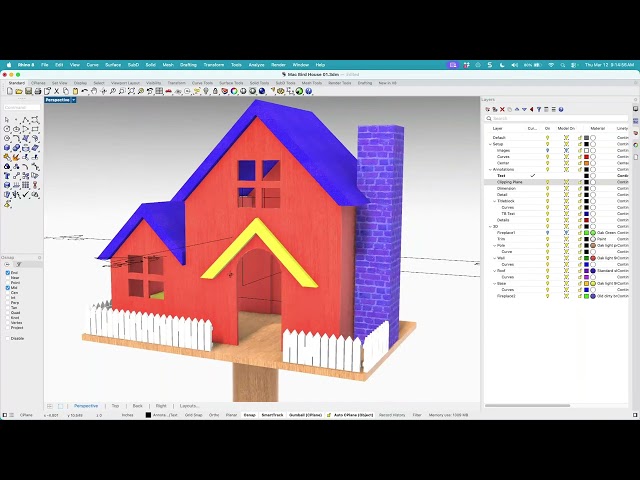Click the blue Help question icon in toolbar
640x480 pixels.
click(309, 91)
